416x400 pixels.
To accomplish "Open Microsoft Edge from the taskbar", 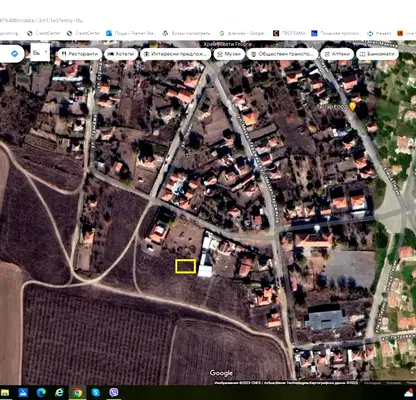I will pos(41,393).
